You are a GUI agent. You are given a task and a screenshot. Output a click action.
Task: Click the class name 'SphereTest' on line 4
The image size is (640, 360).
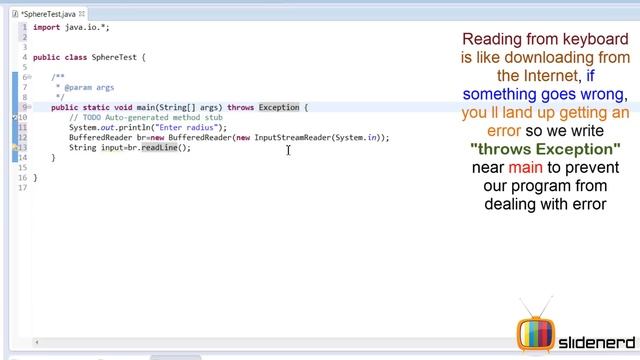tap(114, 57)
